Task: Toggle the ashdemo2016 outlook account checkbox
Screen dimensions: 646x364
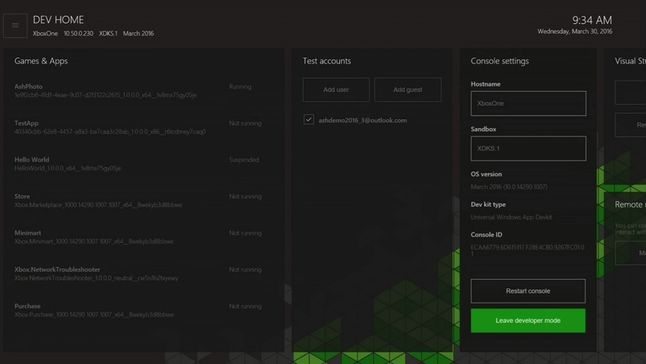Action: [309, 120]
